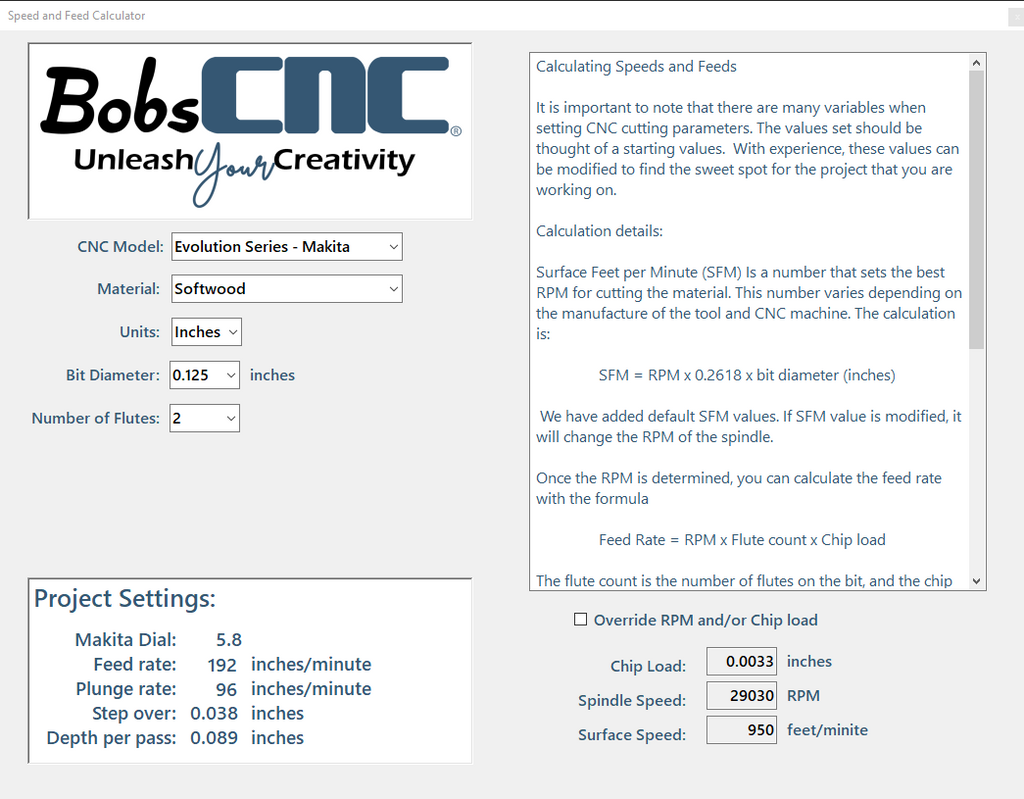Image resolution: width=1024 pixels, height=799 pixels.
Task: Click the Depth per pass value 0.089
Action: click(214, 738)
